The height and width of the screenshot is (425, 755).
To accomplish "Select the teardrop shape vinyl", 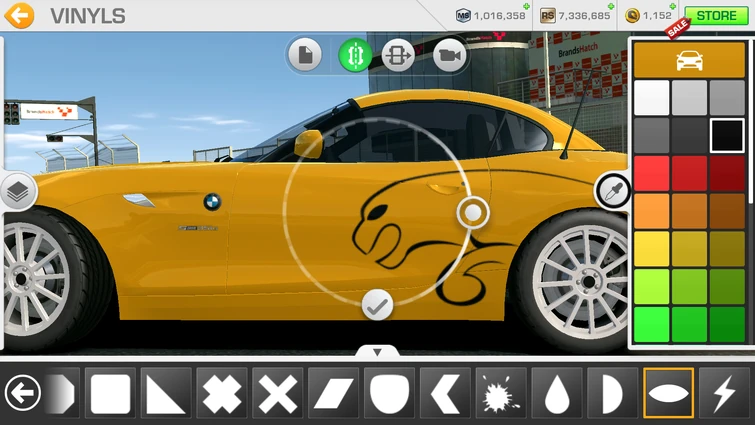I will tap(557, 393).
